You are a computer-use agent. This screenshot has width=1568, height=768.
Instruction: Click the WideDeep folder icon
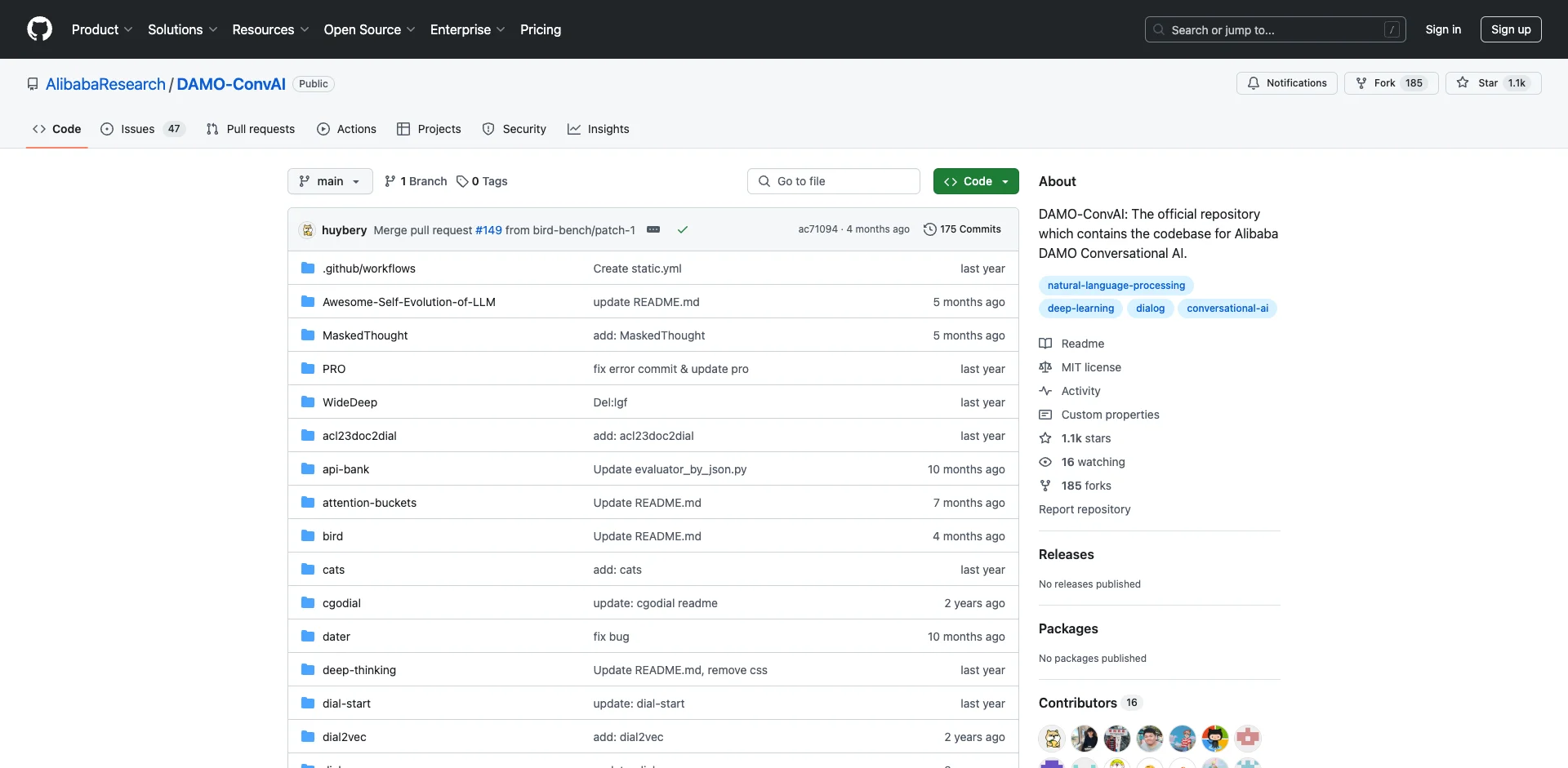pyautogui.click(x=308, y=402)
